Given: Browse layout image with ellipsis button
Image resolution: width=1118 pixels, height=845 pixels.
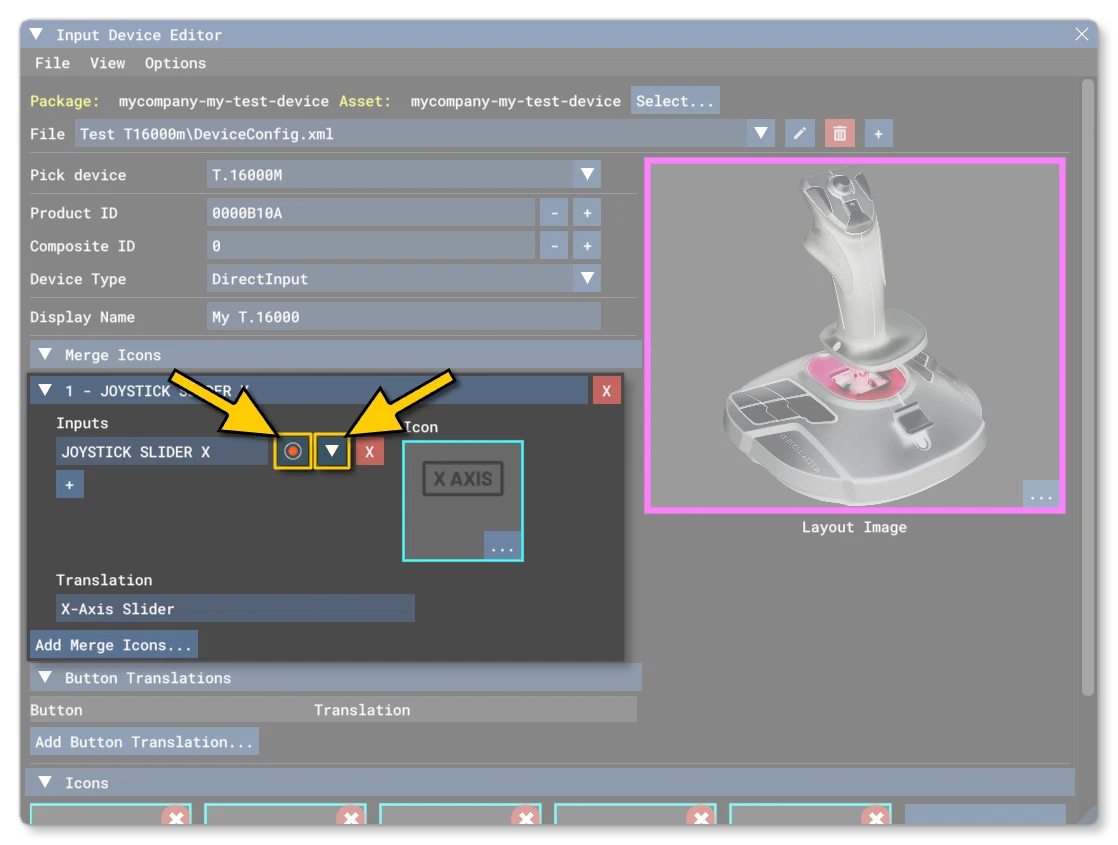Looking at the screenshot, I should [x=1041, y=495].
